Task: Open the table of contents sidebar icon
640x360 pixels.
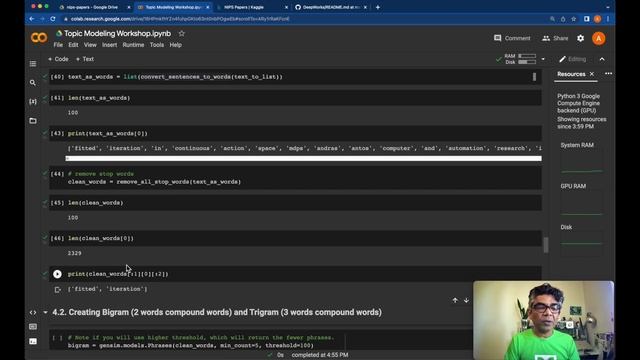Action: (33, 64)
